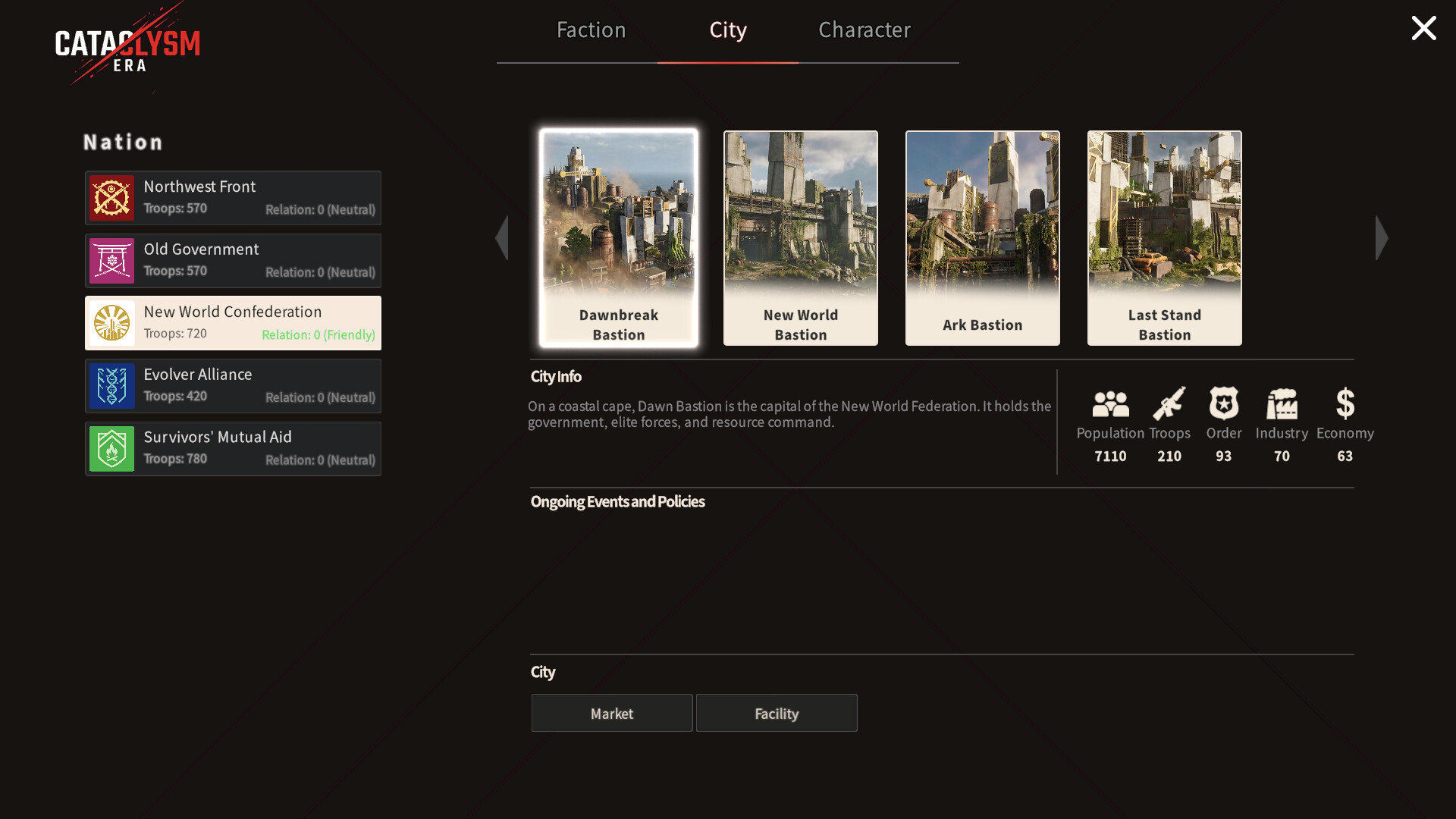Close the panel with the X icon

[x=1423, y=28]
